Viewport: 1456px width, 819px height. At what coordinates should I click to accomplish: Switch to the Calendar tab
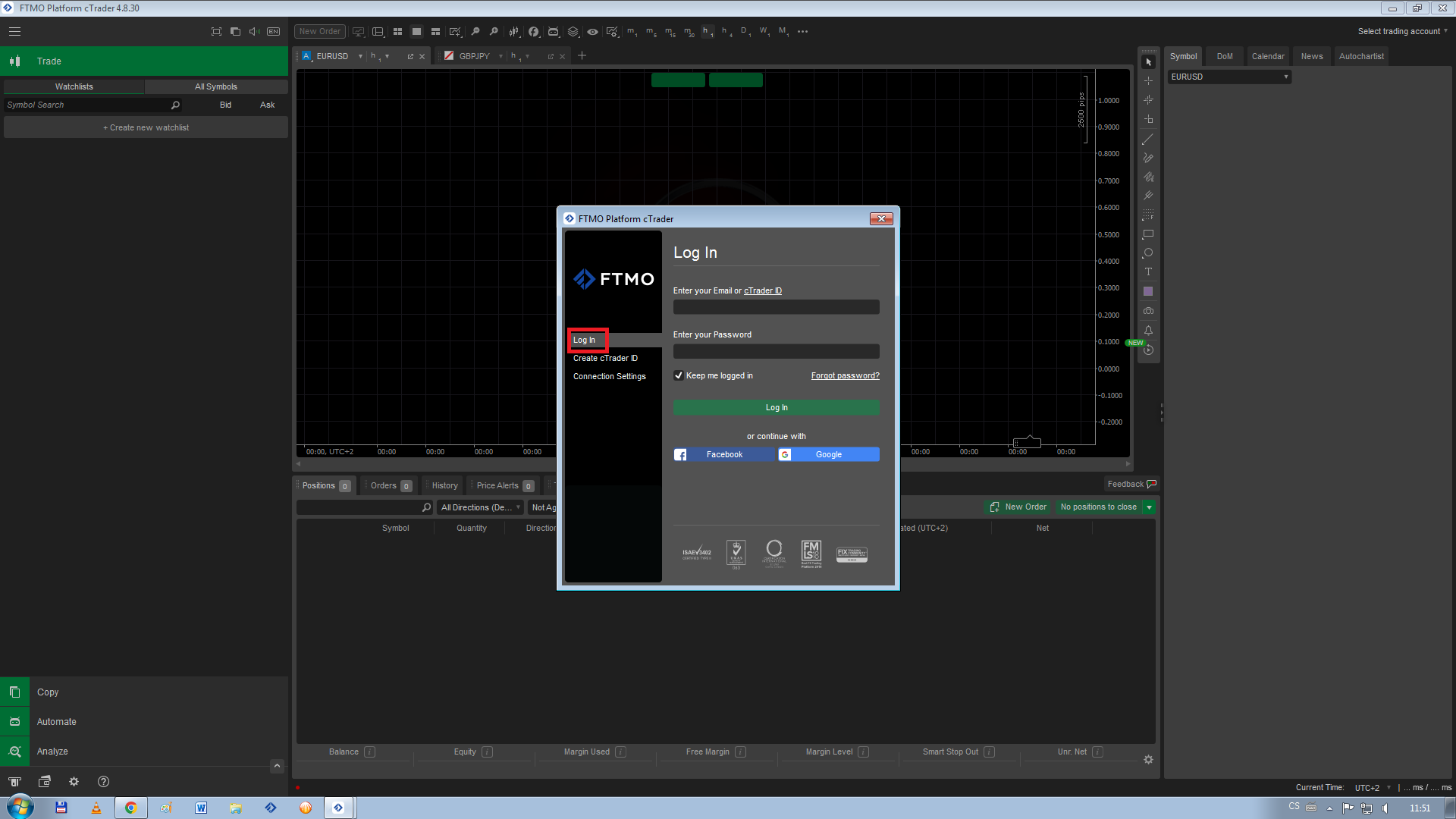(x=1267, y=56)
